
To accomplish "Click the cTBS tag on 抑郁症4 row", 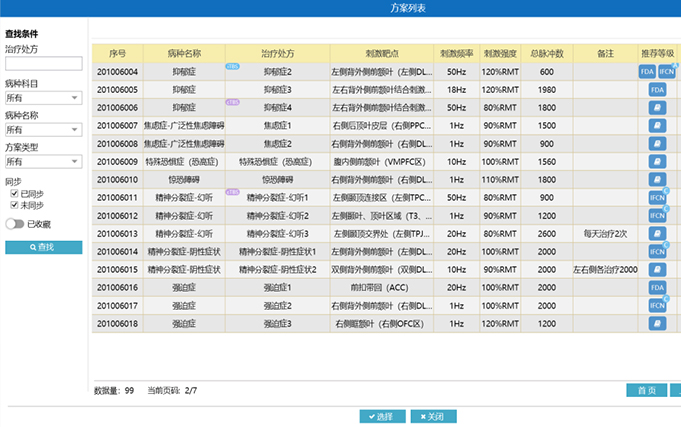I will [x=232, y=102].
